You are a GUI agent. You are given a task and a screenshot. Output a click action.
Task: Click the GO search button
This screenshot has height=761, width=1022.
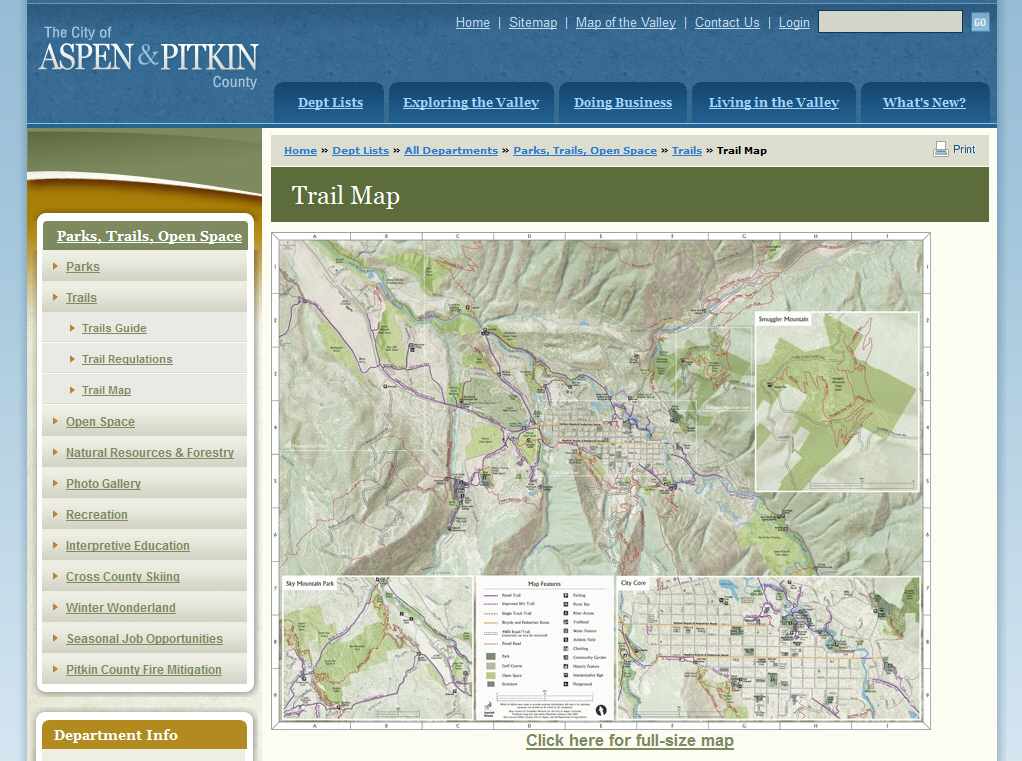click(x=980, y=22)
